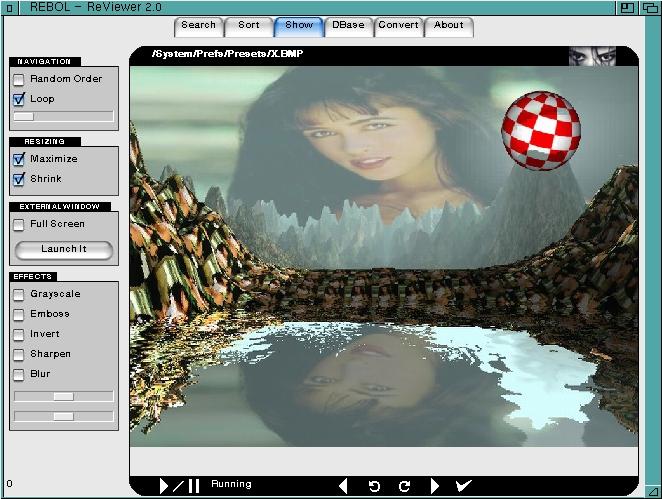This screenshot has height=499, width=662.
Task: Click the checkmark icon in bottom bar
Action: pos(463,486)
